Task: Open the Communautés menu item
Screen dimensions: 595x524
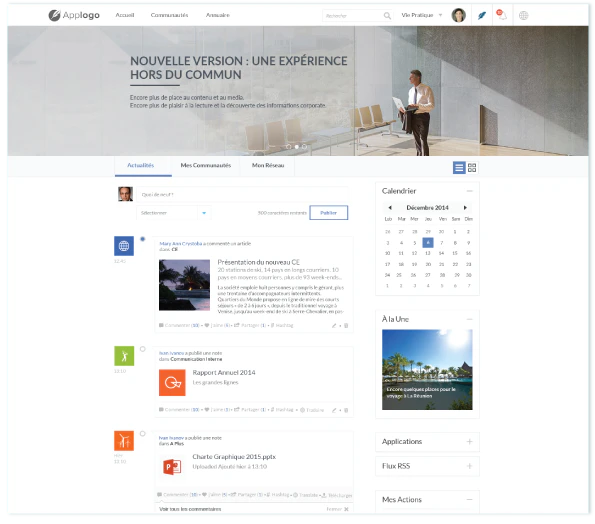Action: coord(169,15)
